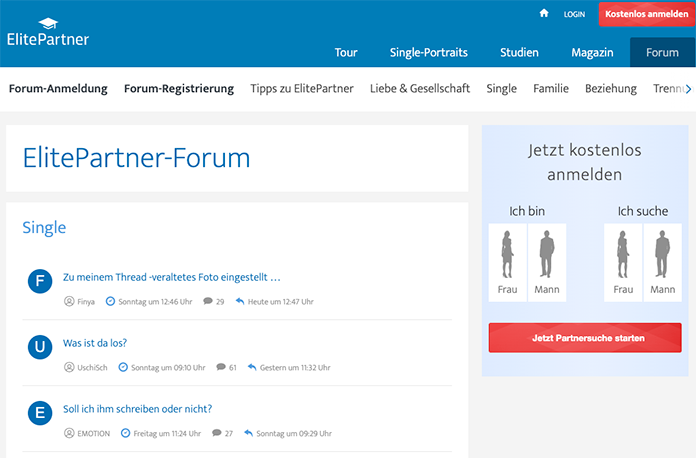Open Studien in main navigation
The image size is (696, 458).
click(519, 52)
